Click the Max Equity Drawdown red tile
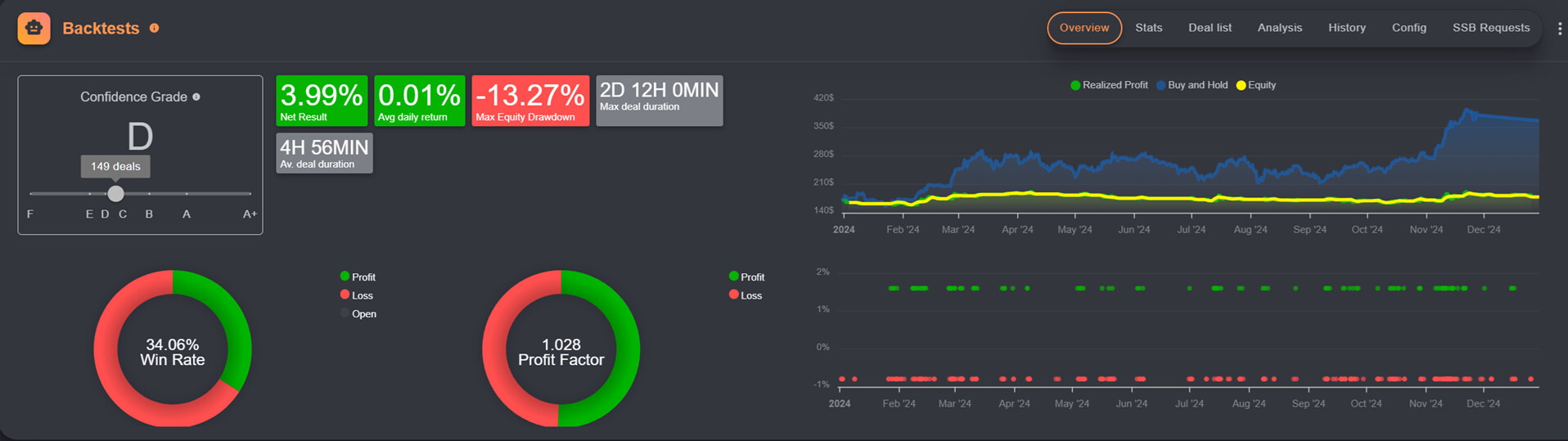1568x441 pixels. click(x=529, y=101)
